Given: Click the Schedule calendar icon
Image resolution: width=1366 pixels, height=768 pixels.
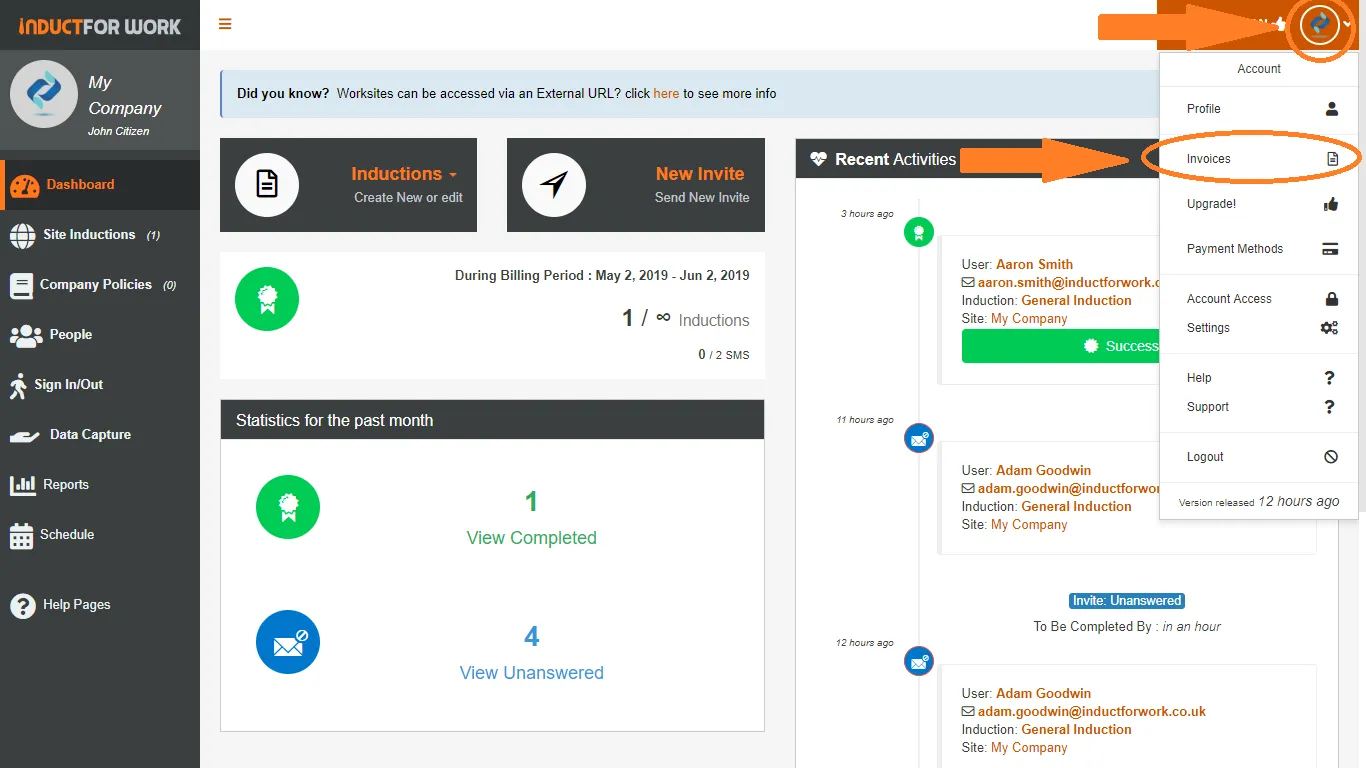Looking at the screenshot, I should (x=21, y=536).
